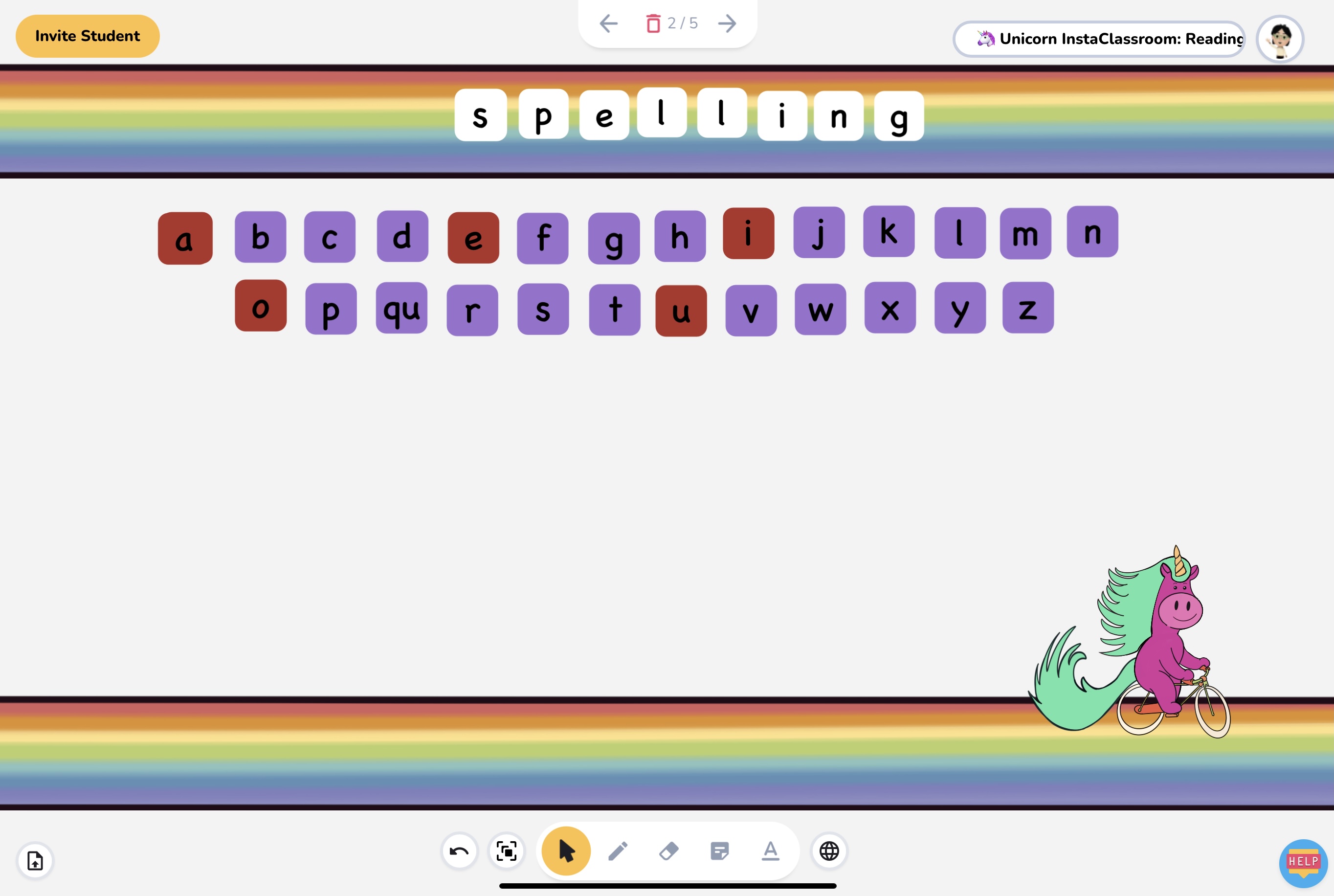Select the text tool
The image size is (1334, 896).
[x=771, y=851]
